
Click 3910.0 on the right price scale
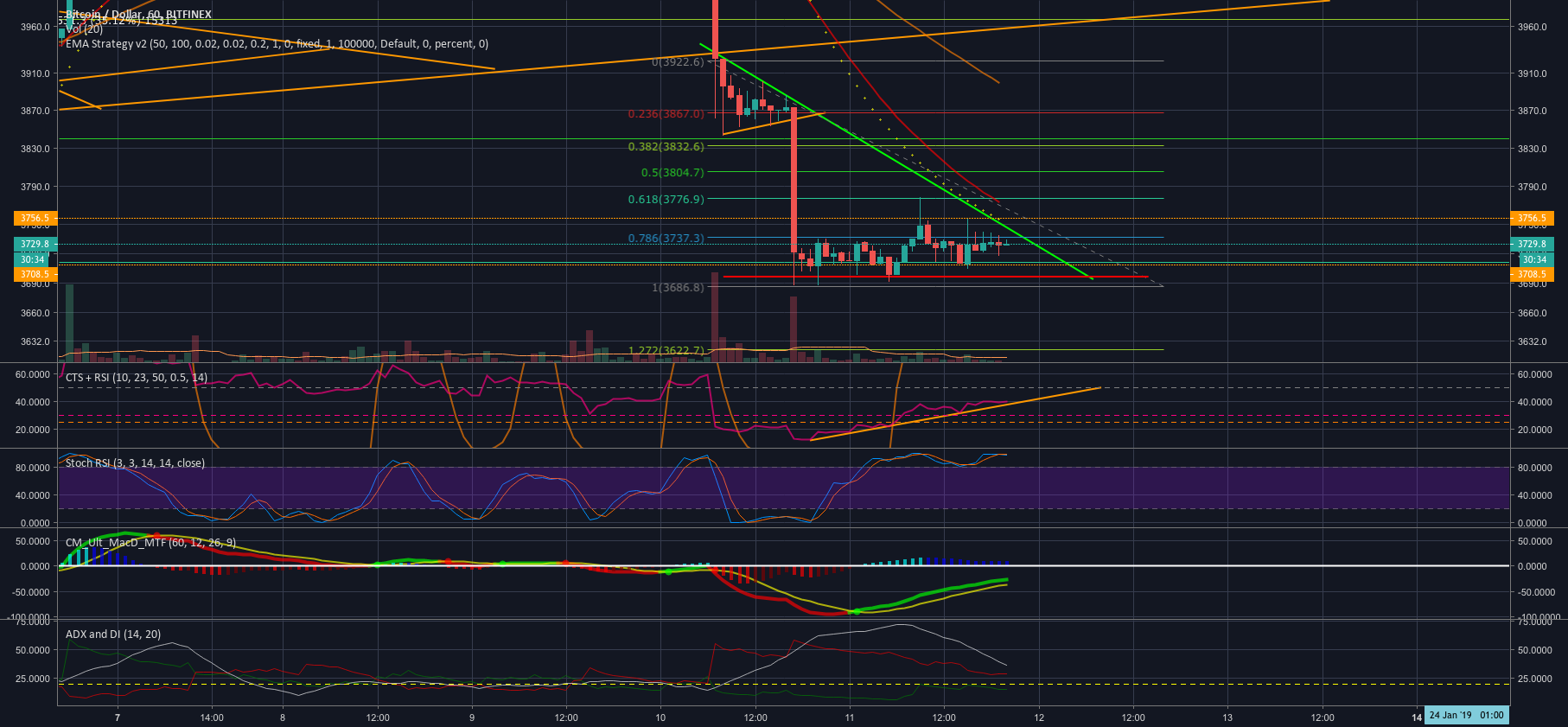point(1532,73)
